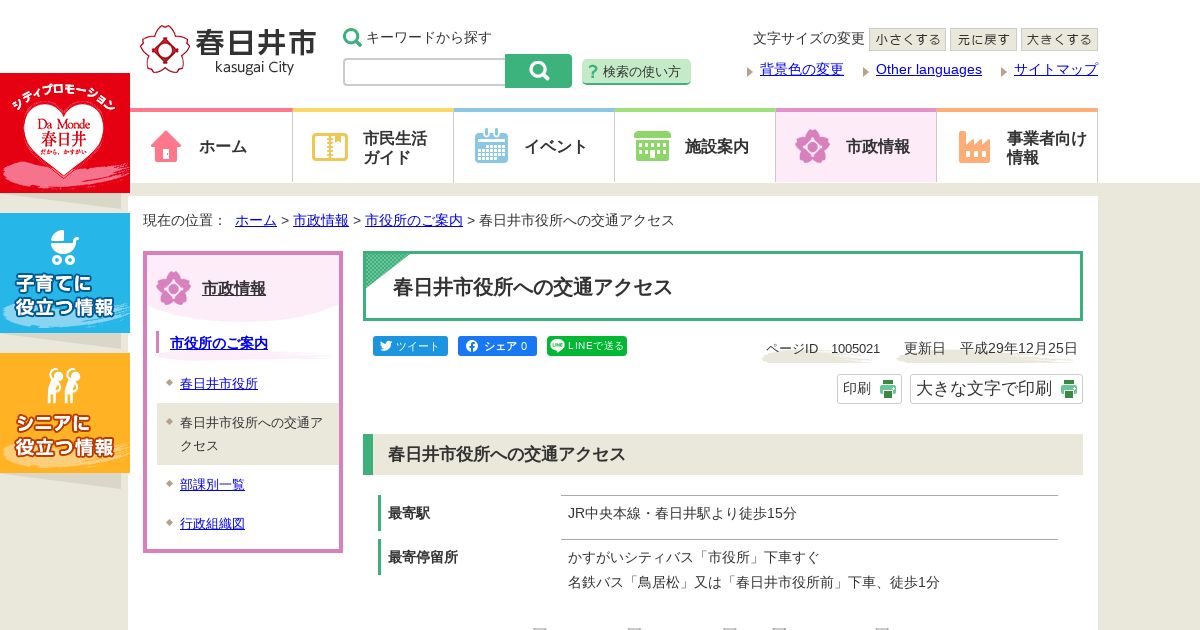Viewport: 1200px width, 630px height.
Task: Click the Da Monde 春日井 city promotion banner
Action: [65, 133]
